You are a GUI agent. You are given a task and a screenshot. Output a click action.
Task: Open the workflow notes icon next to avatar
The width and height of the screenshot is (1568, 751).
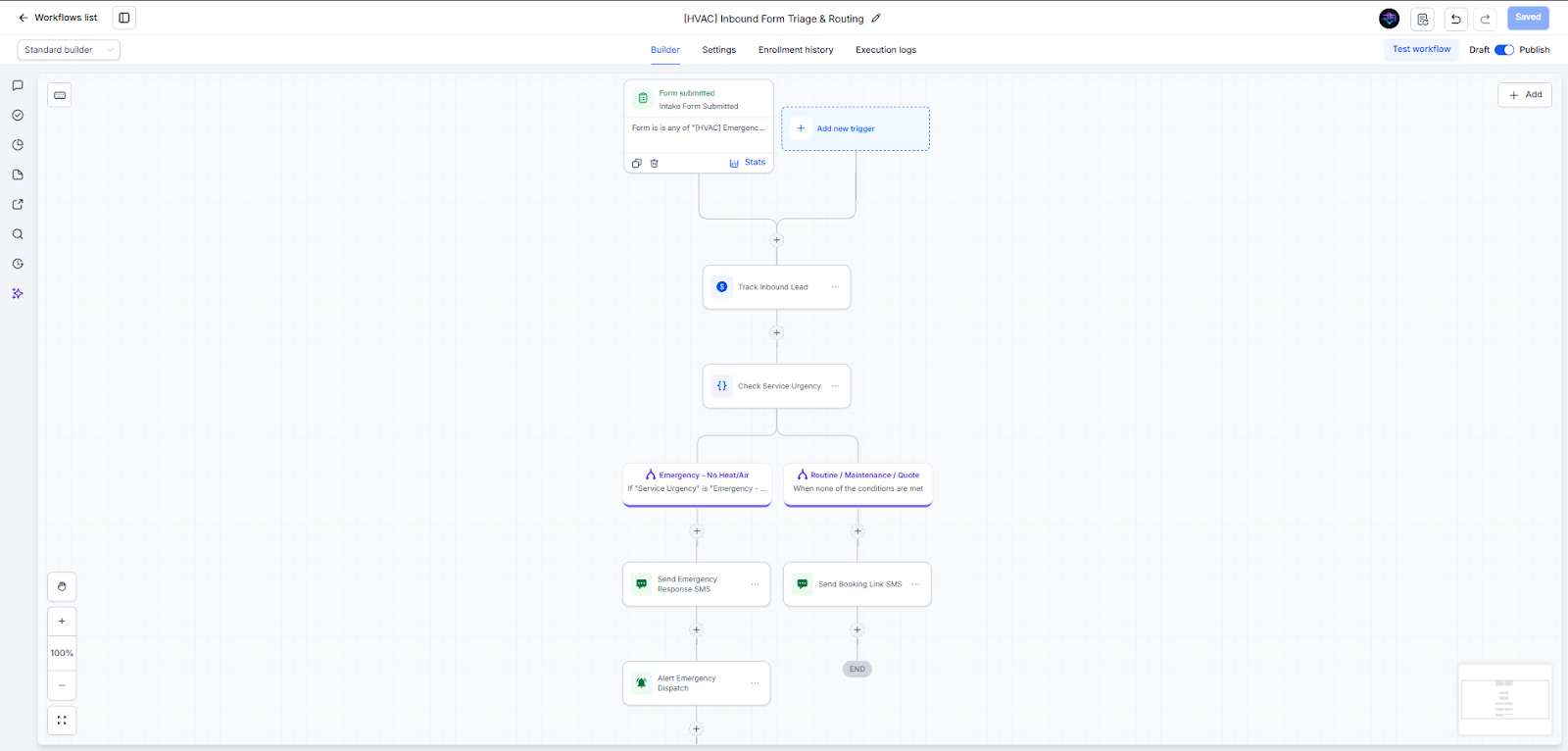coord(1423,19)
